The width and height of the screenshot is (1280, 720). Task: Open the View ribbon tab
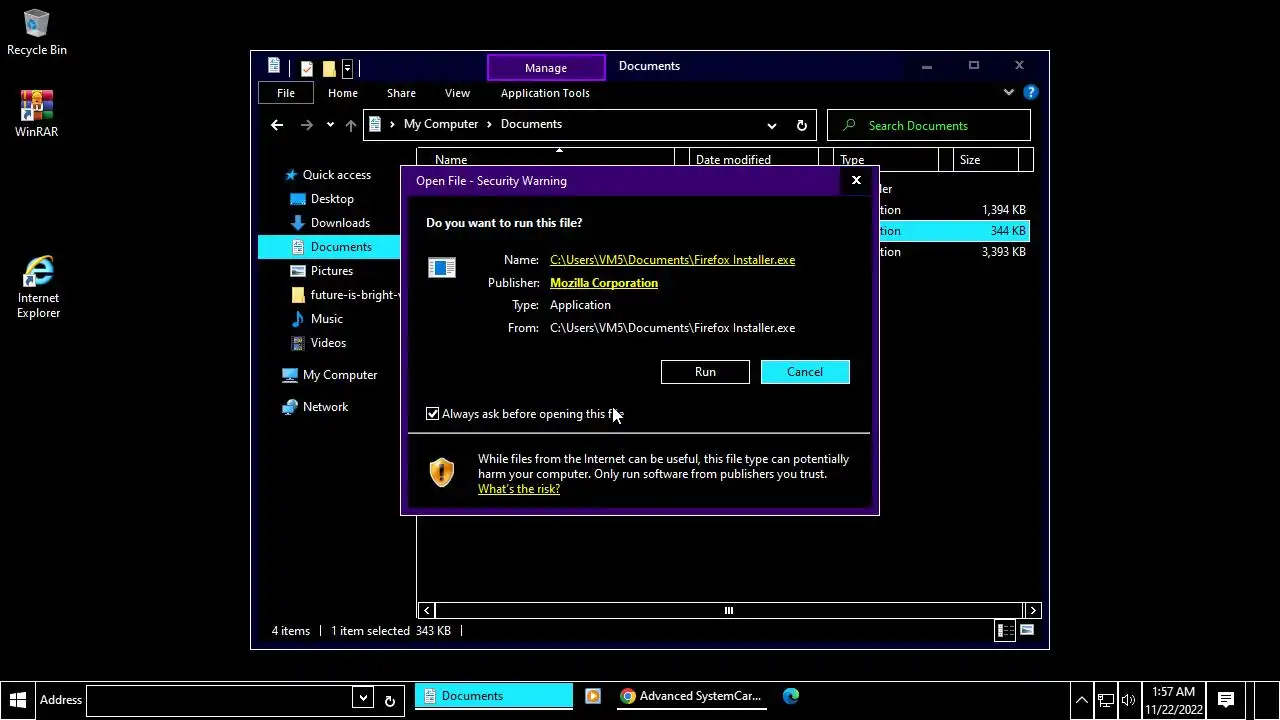457,93
